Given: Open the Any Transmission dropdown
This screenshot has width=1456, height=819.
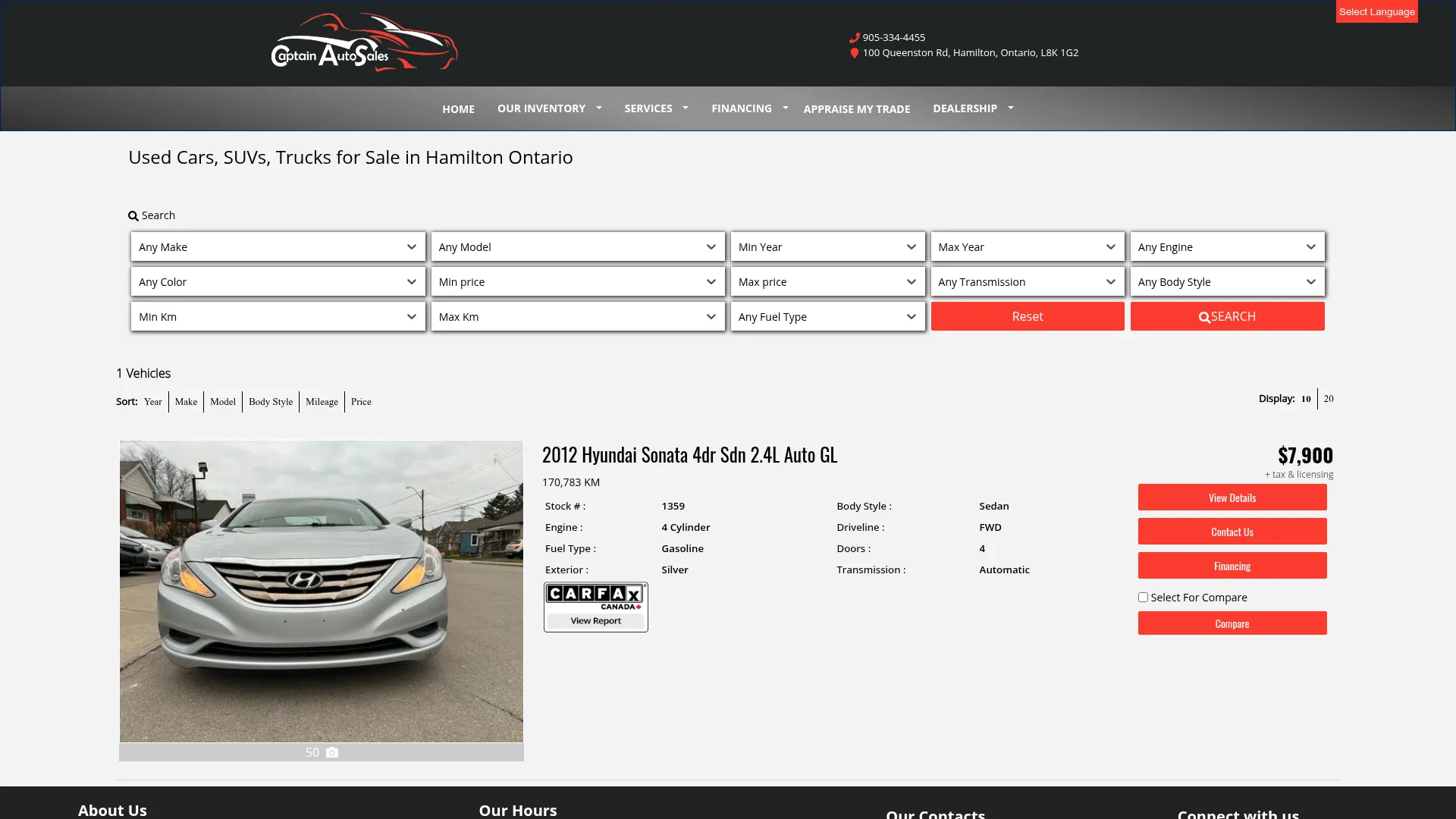Looking at the screenshot, I should [x=1028, y=281].
